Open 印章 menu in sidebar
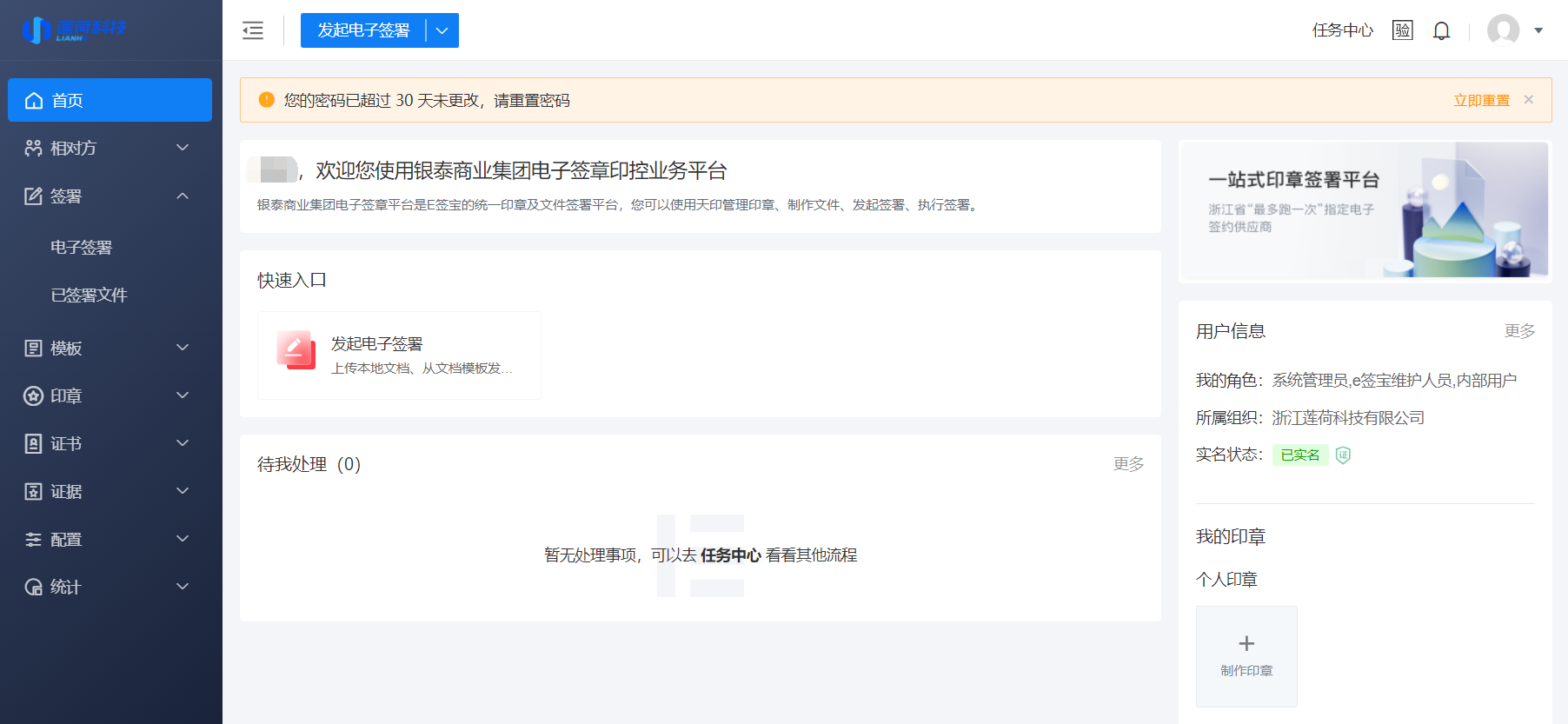This screenshot has width=1568, height=724. [110, 395]
